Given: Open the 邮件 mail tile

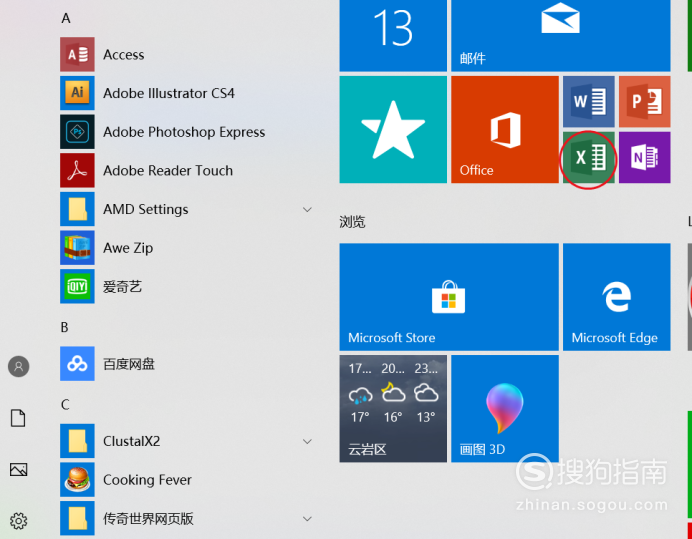Looking at the screenshot, I should 561,35.
